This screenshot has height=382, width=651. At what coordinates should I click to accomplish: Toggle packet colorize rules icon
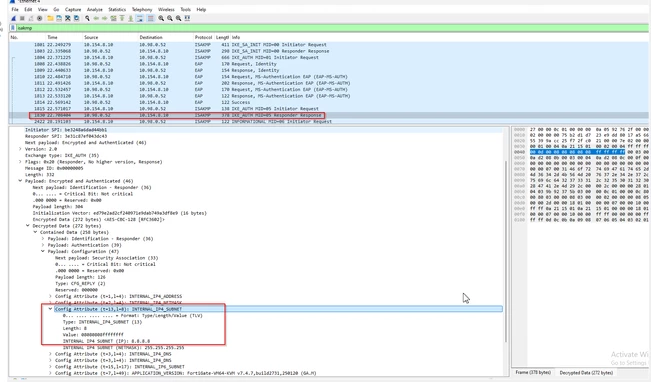pyautogui.click(x=150, y=18)
